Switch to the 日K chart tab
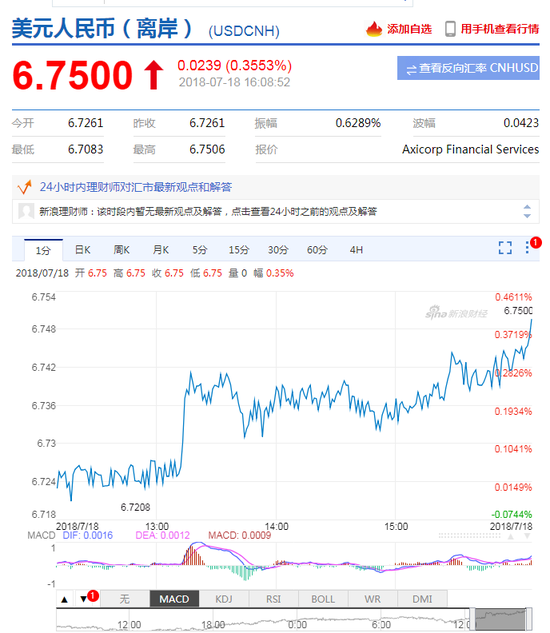Screen dimensions: 550x633 [x=83, y=250]
